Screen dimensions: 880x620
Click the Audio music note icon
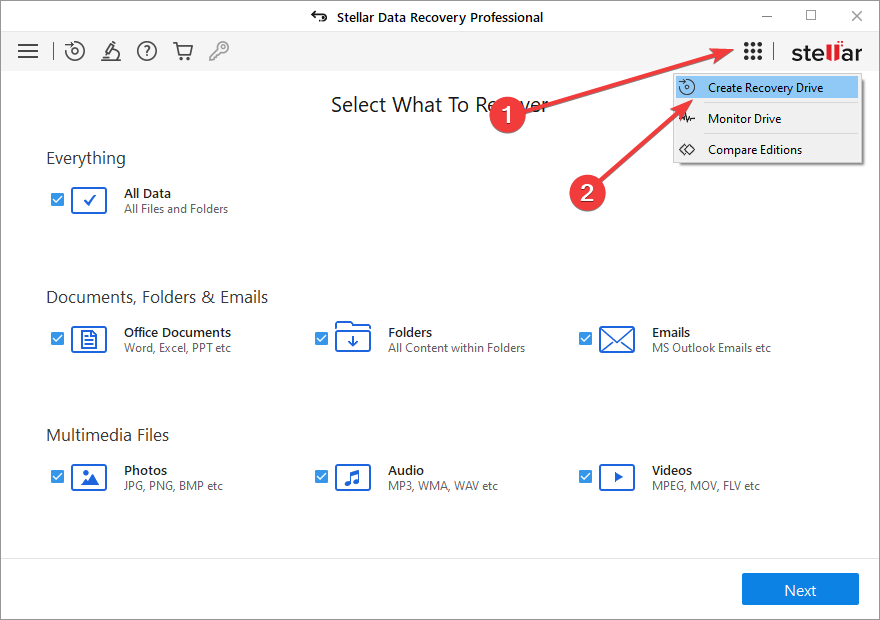[352, 477]
